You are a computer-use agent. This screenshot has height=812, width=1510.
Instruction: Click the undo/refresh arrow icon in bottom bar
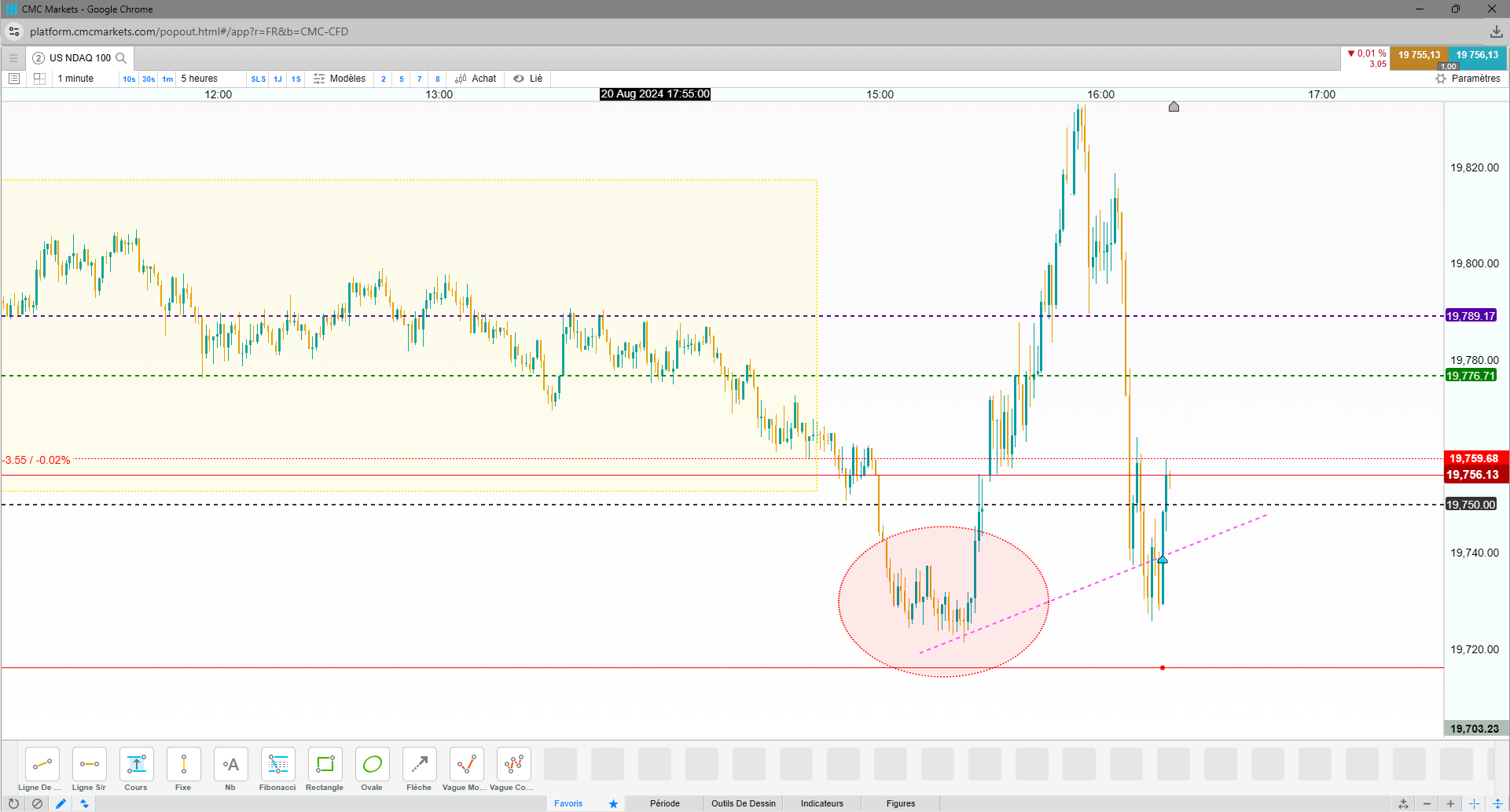tap(13, 803)
